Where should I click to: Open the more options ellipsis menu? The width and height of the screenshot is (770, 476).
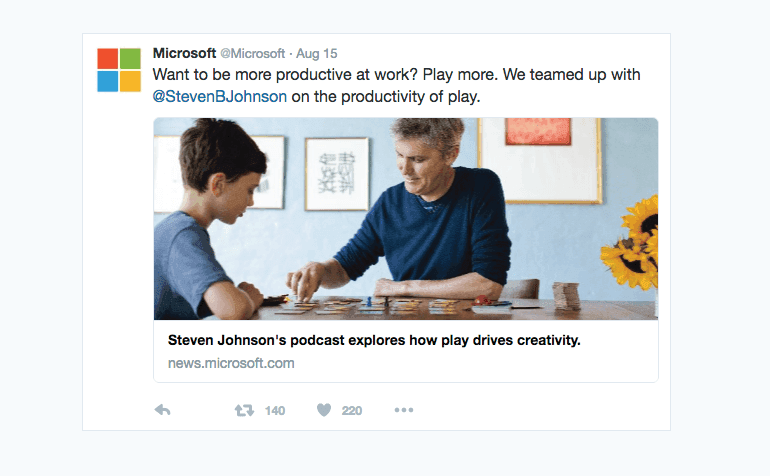coord(404,410)
